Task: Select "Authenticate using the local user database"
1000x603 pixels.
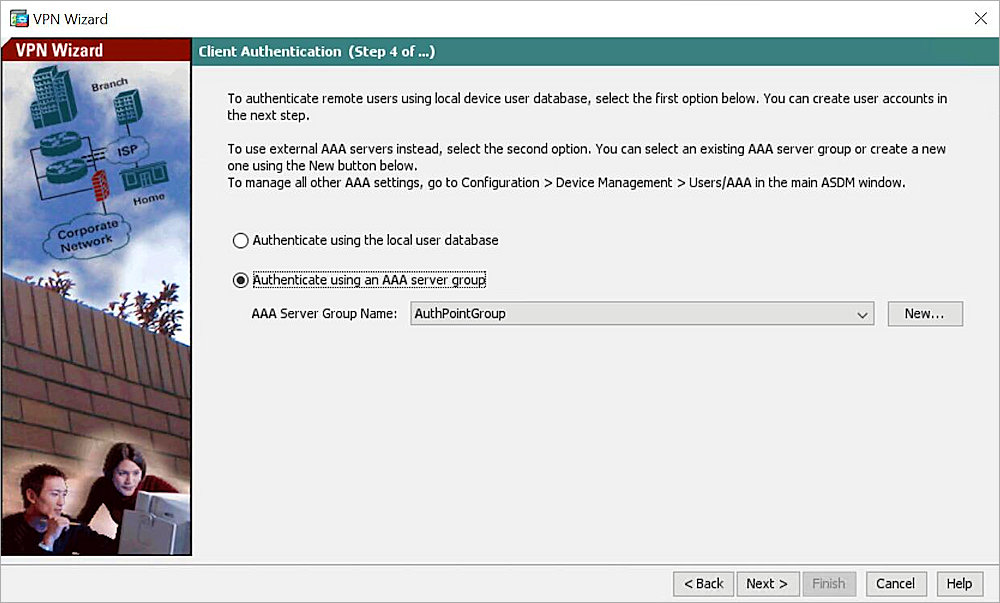Action: (x=240, y=240)
